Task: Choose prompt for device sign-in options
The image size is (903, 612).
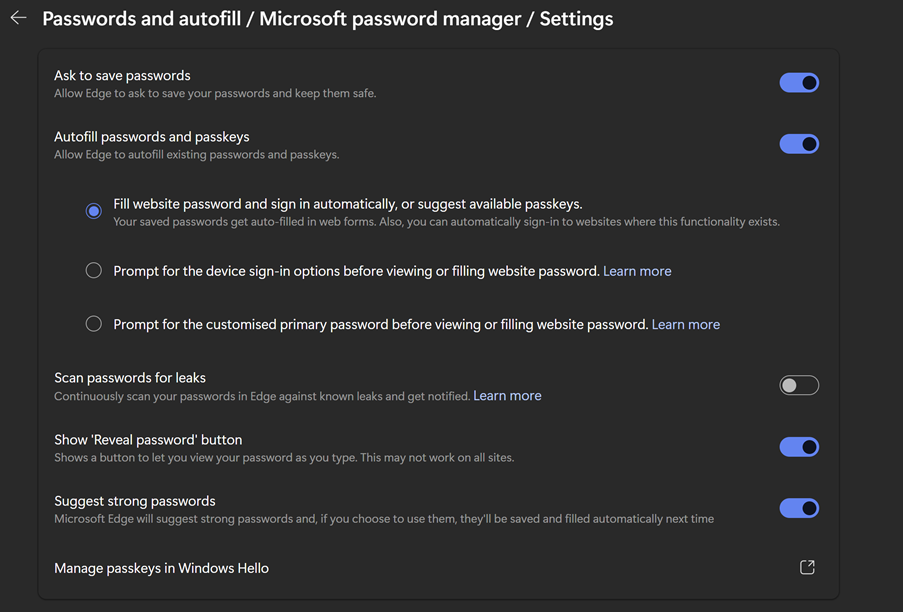Action: (x=93, y=270)
